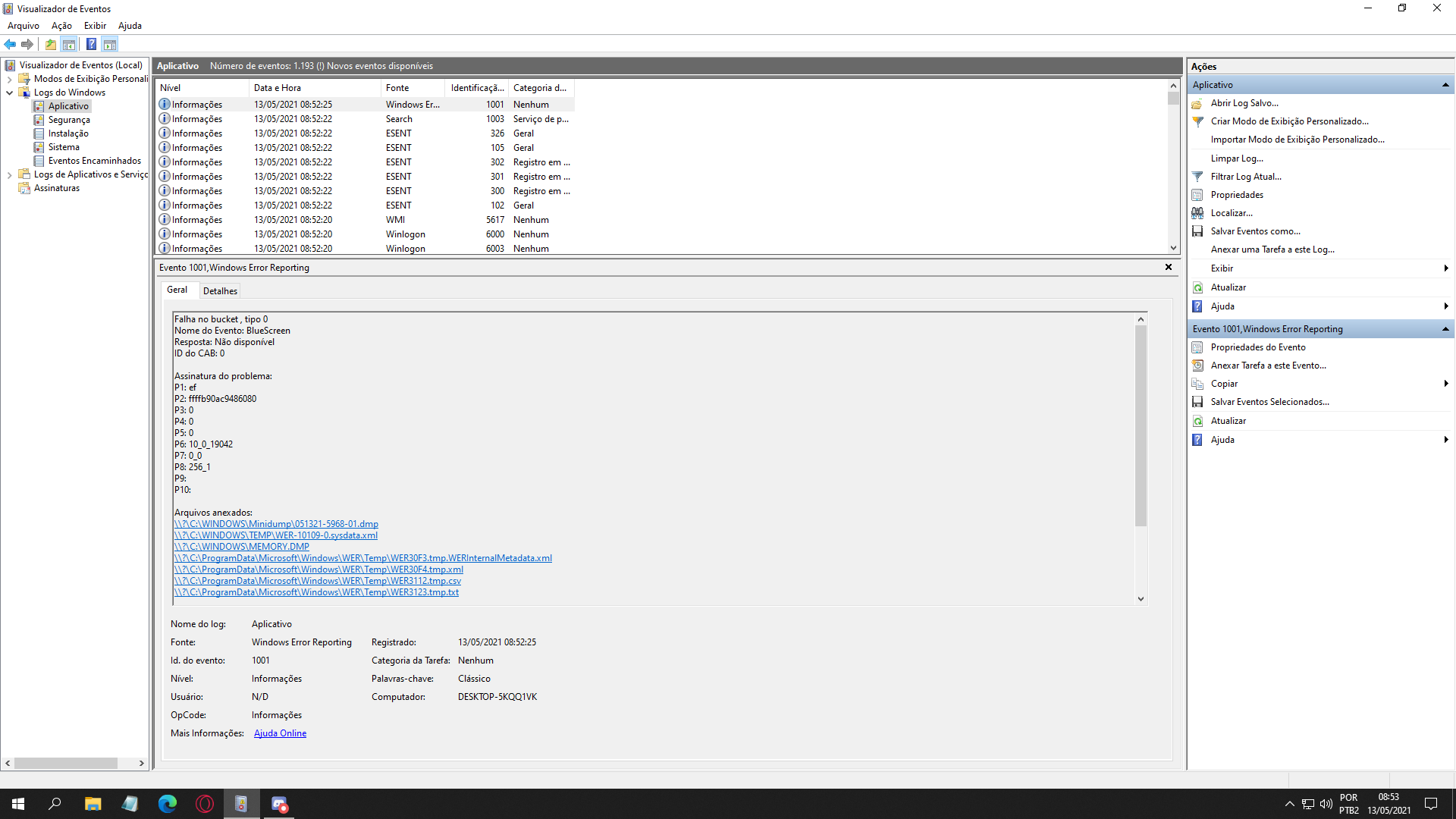Image resolution: width=1456 pixels, height=819 pixels.
Task: Open Opera browser from taskbar
Action: coord(205,804)
